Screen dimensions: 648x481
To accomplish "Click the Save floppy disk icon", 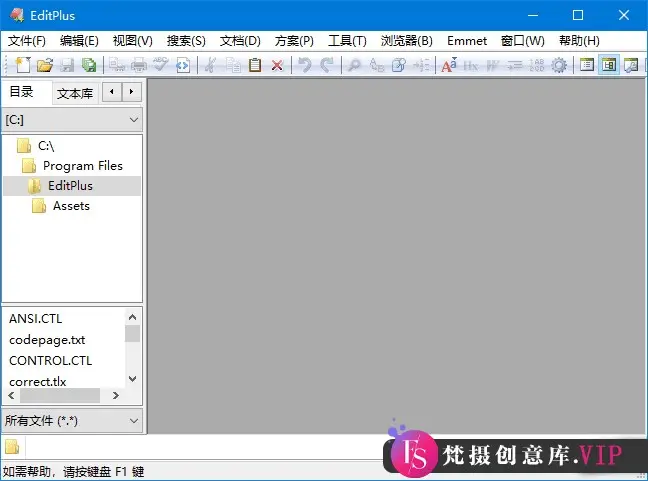I will (67, 65).
